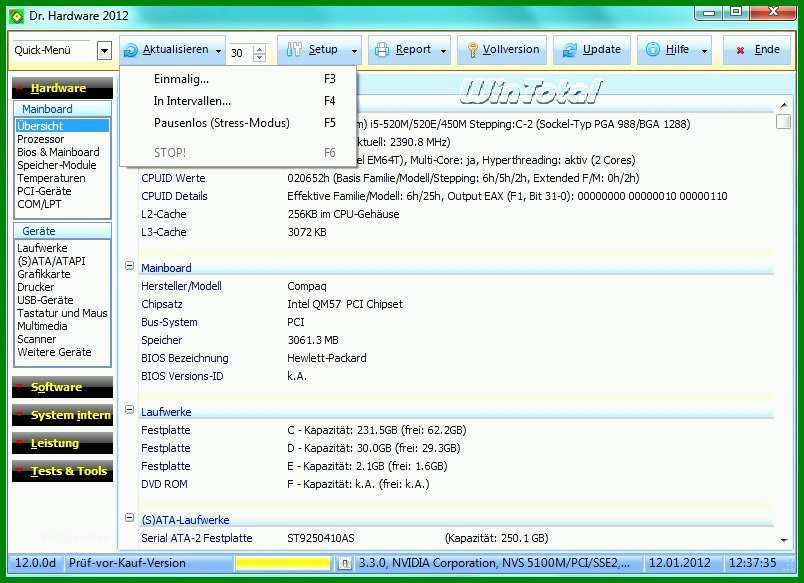Open the Setup dropdown arrow
Screen dimensions: 804x583
pos(354,51)
